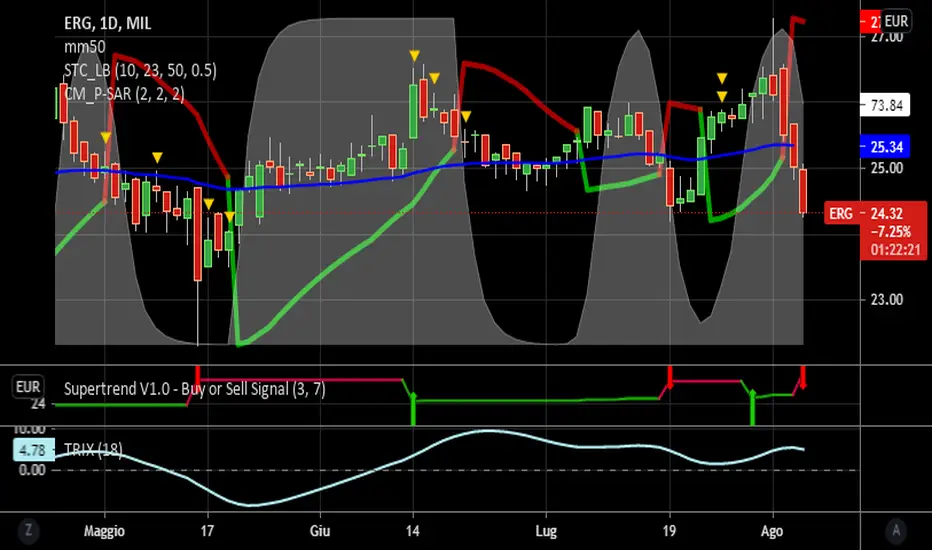Click the 14 date label on time axis
The height and width of the screenshot is (550, 932).
click(x=413, y=530)
